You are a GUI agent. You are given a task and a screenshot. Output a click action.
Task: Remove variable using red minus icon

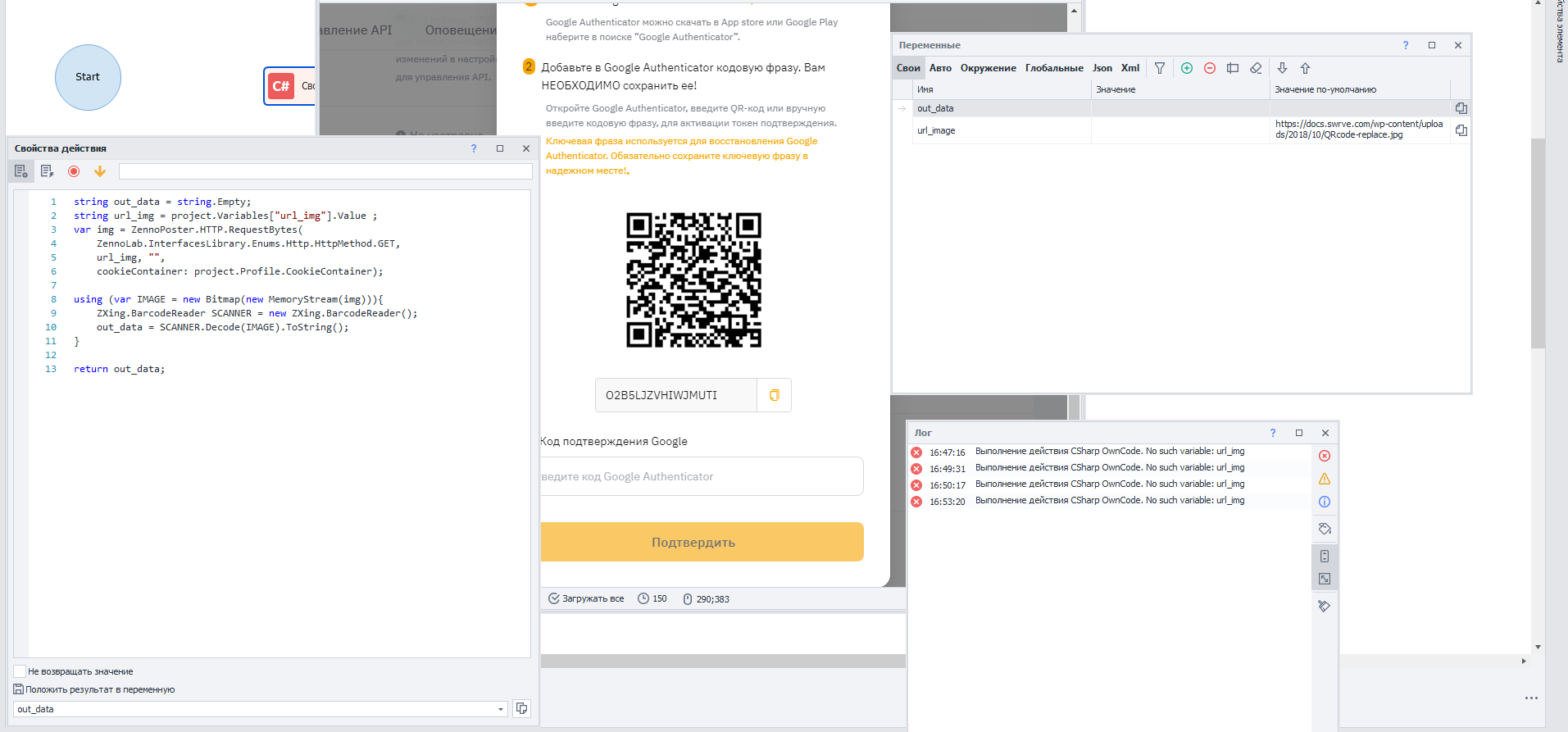pos(1210,68)
